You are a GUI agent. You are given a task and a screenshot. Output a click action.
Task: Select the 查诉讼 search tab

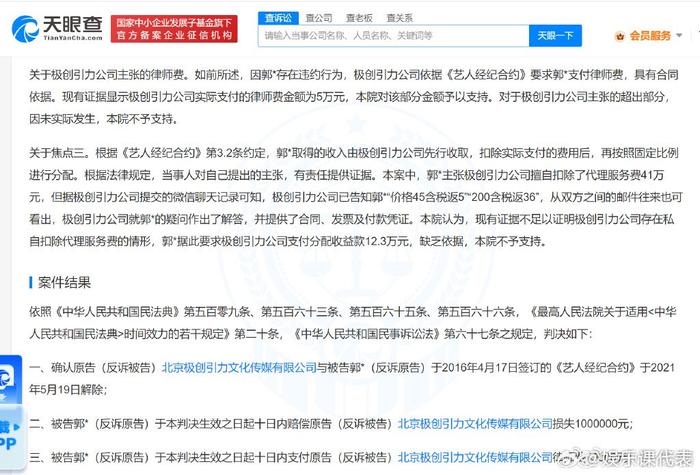(278, 18)
